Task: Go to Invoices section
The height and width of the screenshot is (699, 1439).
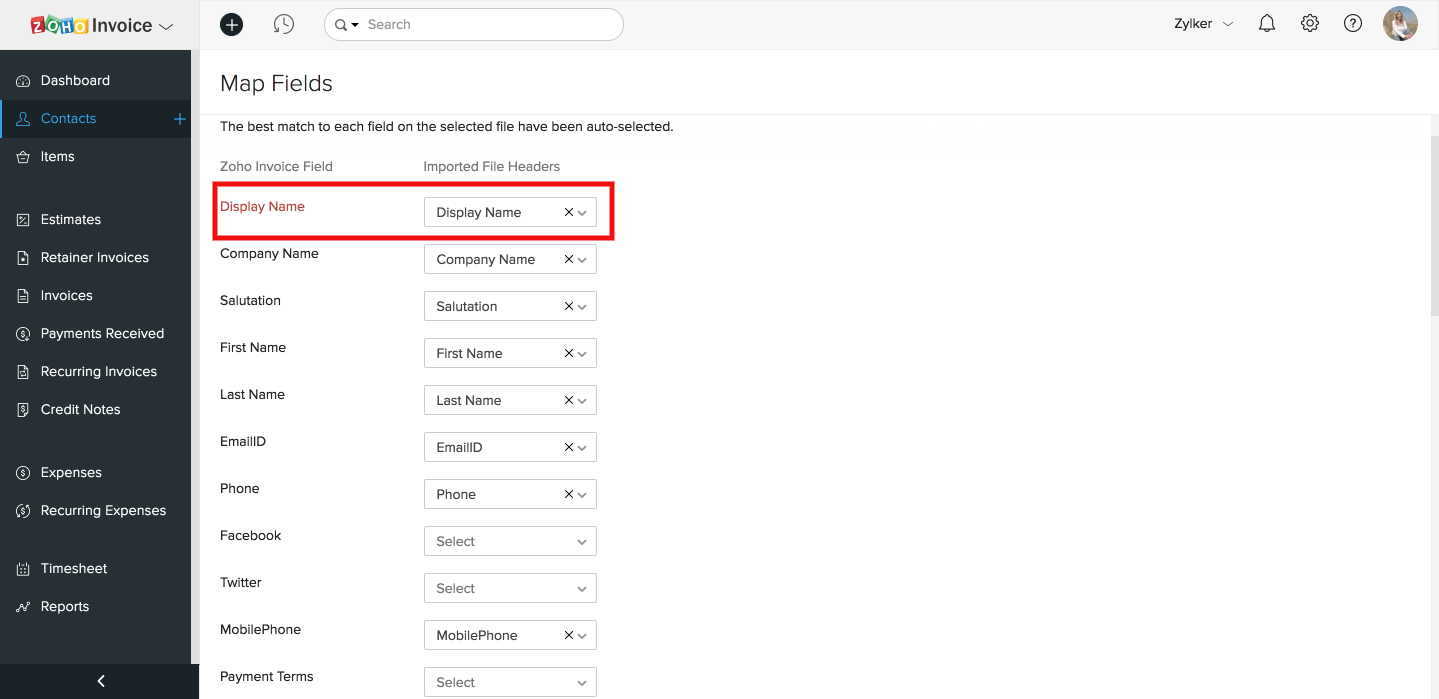Action: click(66, 295)
